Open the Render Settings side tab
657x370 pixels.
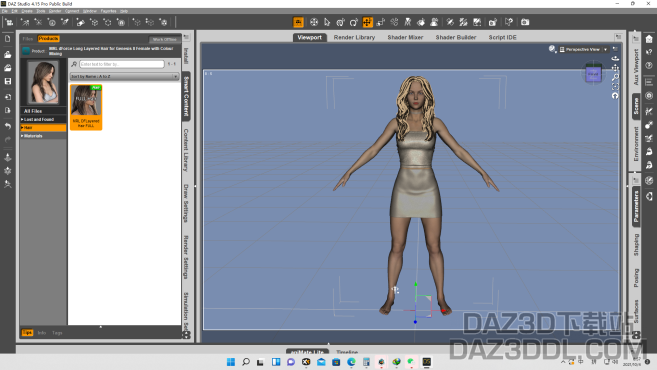tap(186, 257)
